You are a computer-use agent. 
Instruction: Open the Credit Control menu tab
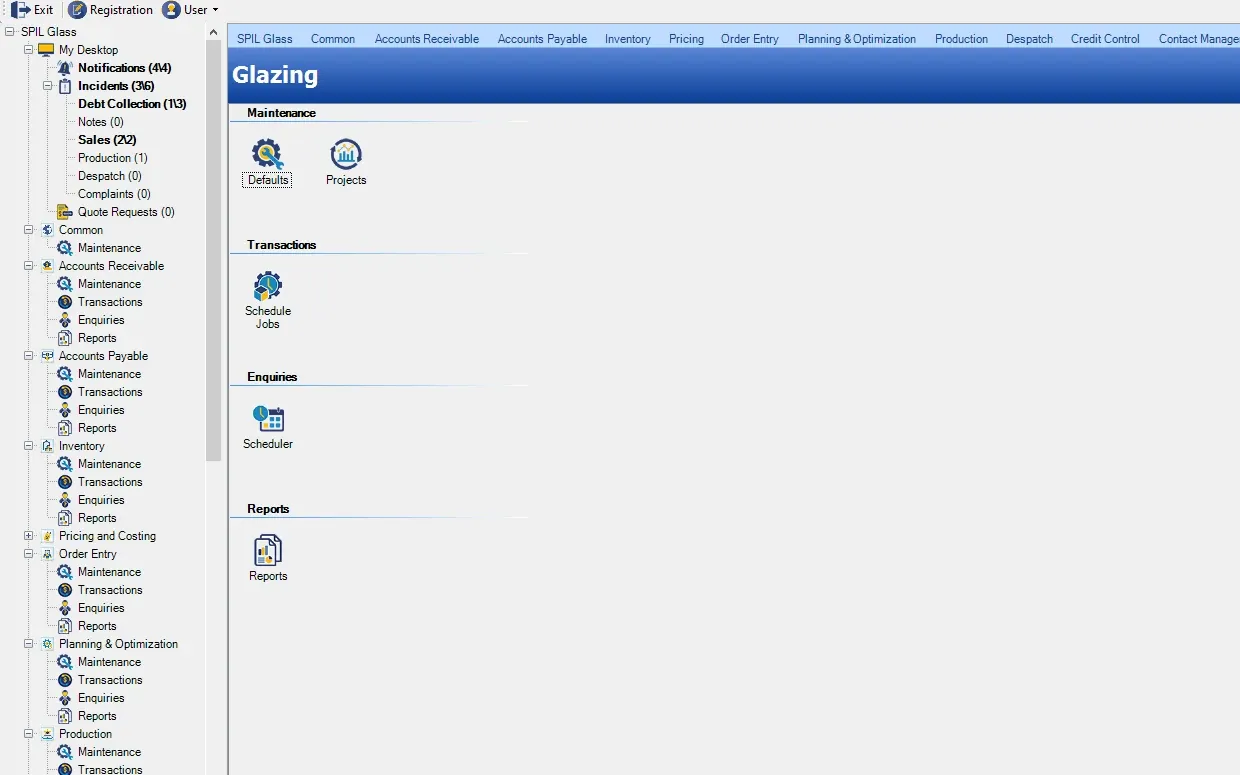click(x=1105, y=39)
